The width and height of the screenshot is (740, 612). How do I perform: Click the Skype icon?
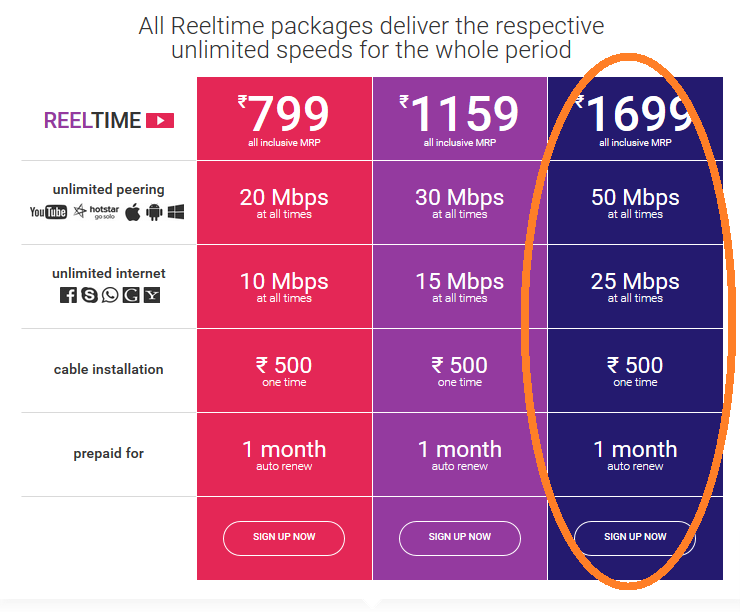pos(89,295)
